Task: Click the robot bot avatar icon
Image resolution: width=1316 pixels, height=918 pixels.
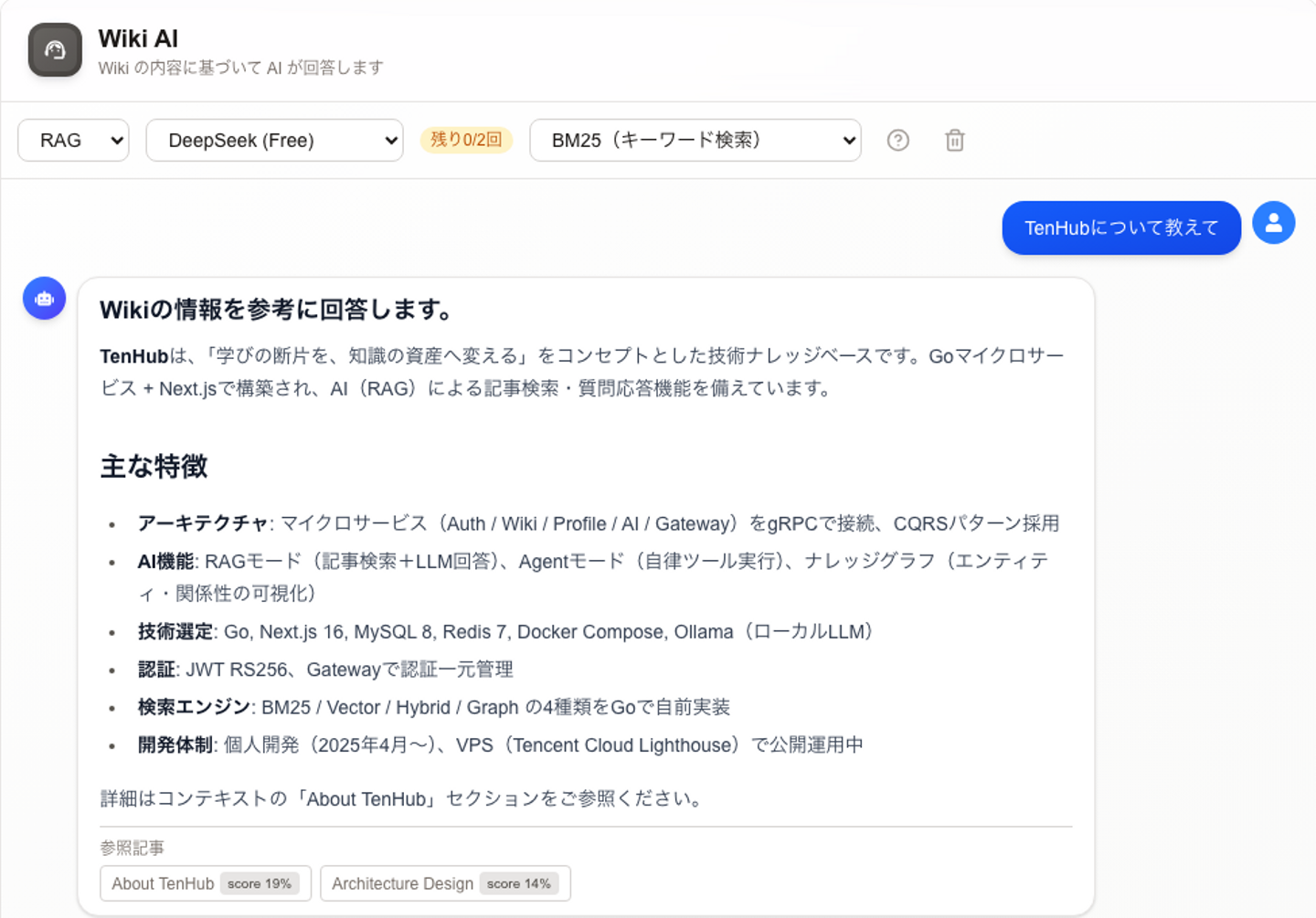Action: (x=44, y=299)
